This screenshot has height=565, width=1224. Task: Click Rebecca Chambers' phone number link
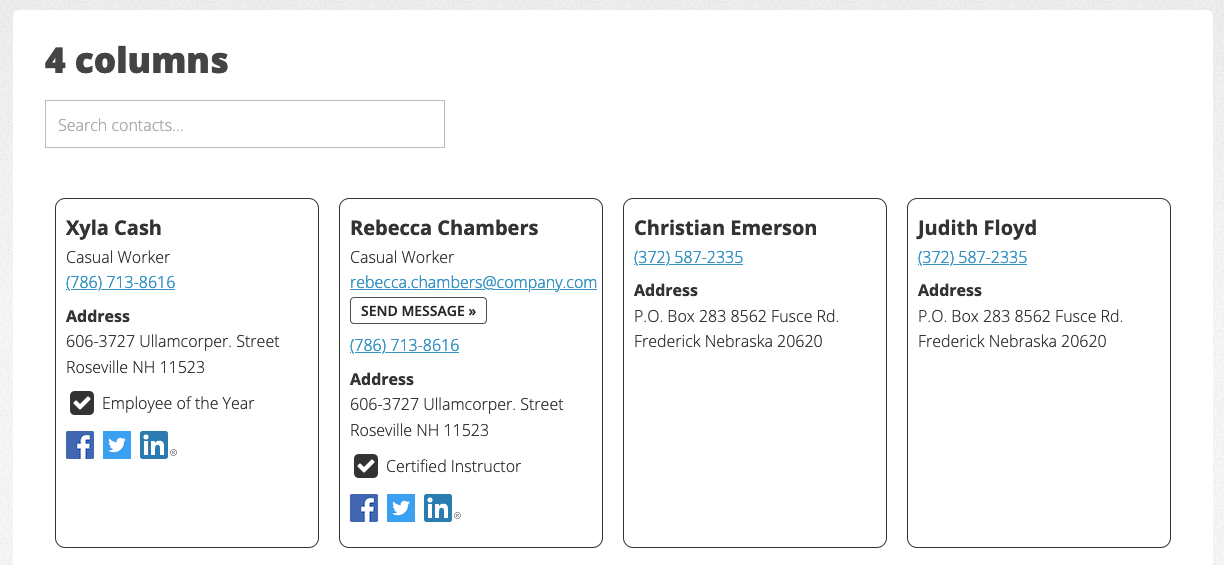(404, 346)
